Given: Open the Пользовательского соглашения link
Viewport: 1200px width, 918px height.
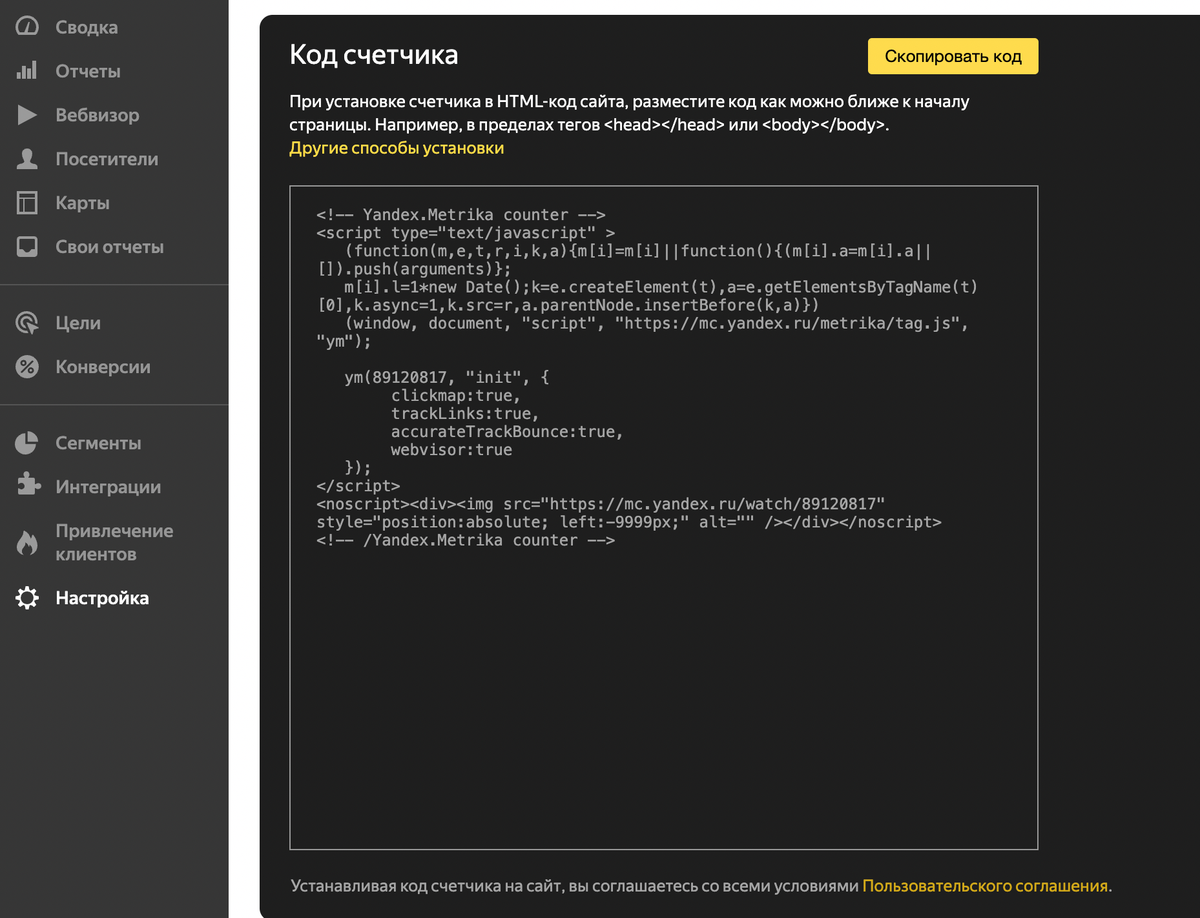Looking at the screenshot, I should [x=985, y=885].
